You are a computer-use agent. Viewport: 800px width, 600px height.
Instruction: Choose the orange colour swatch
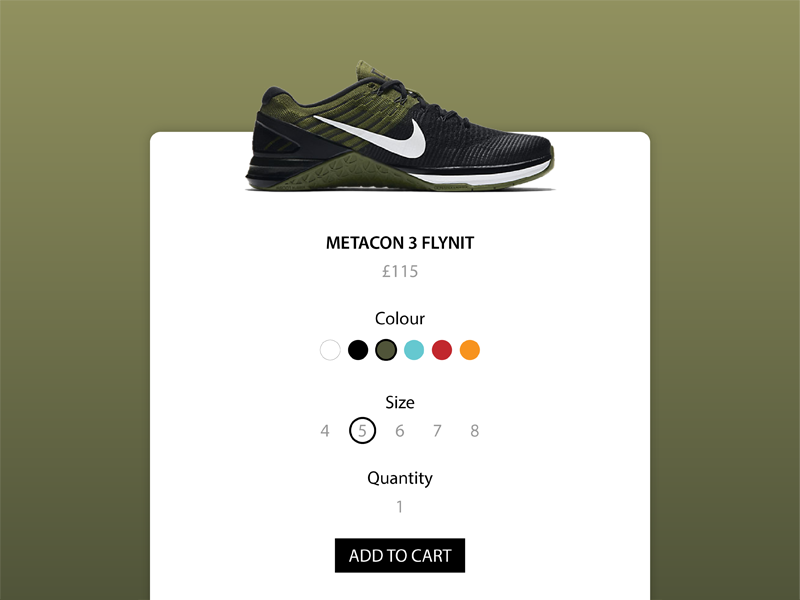[470, 350]
